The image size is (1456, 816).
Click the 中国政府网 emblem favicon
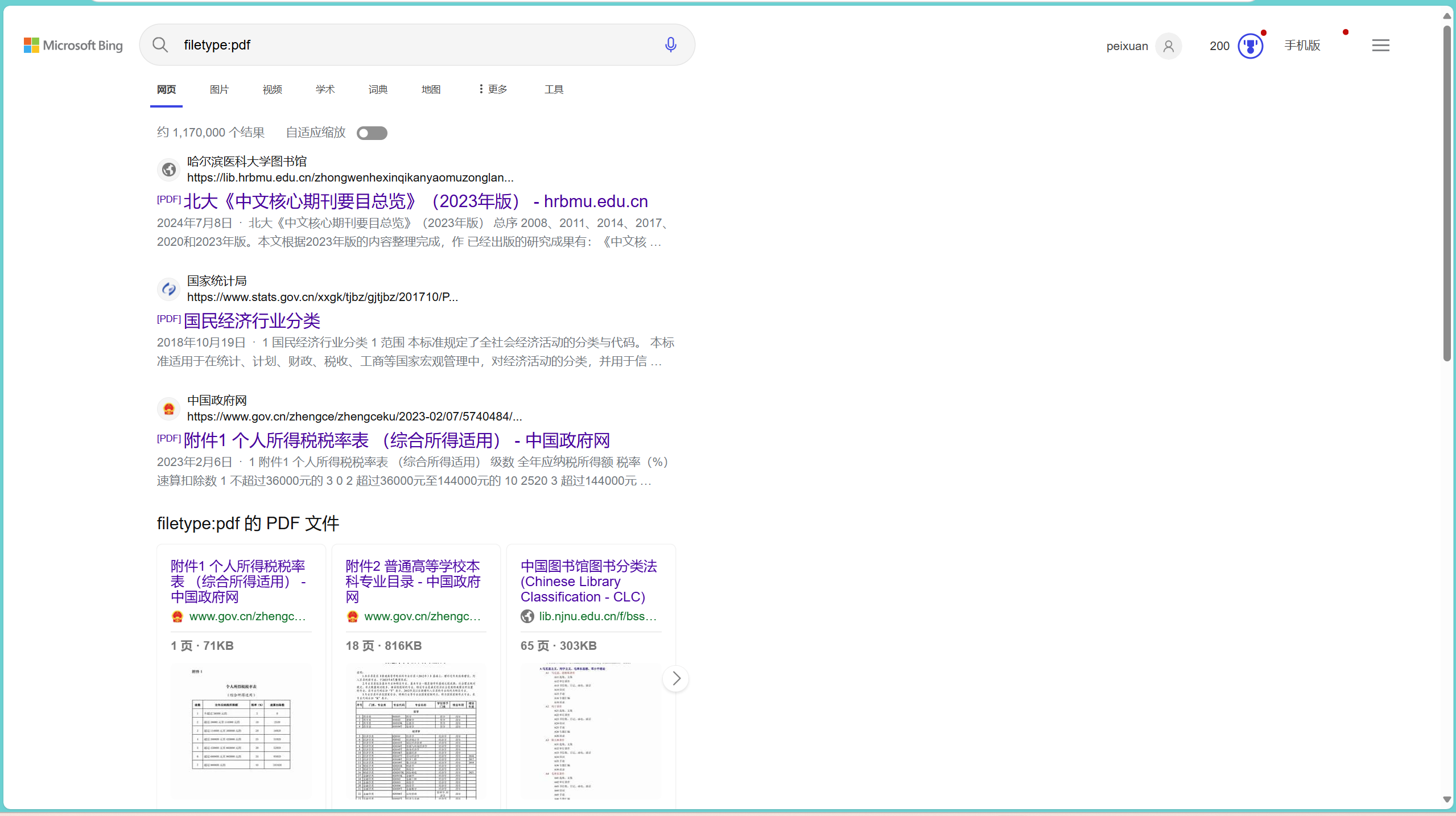(168, 409)
